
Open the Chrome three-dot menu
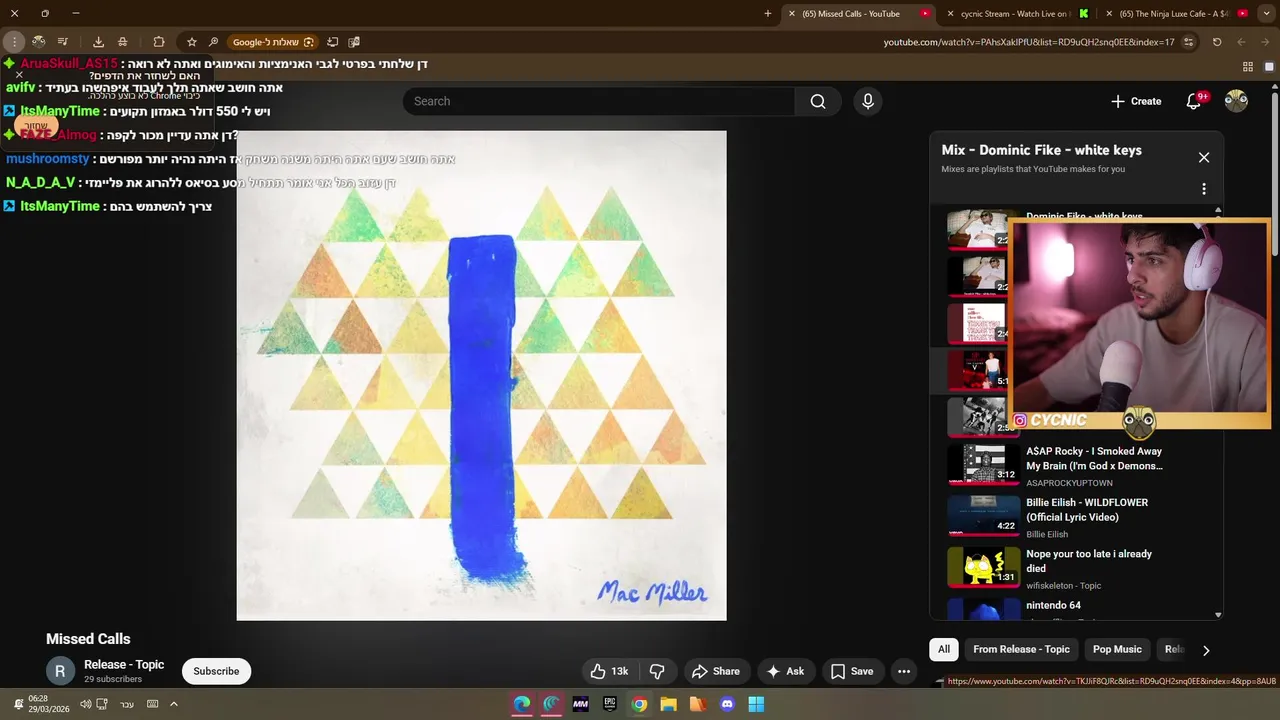pos(14,42)
